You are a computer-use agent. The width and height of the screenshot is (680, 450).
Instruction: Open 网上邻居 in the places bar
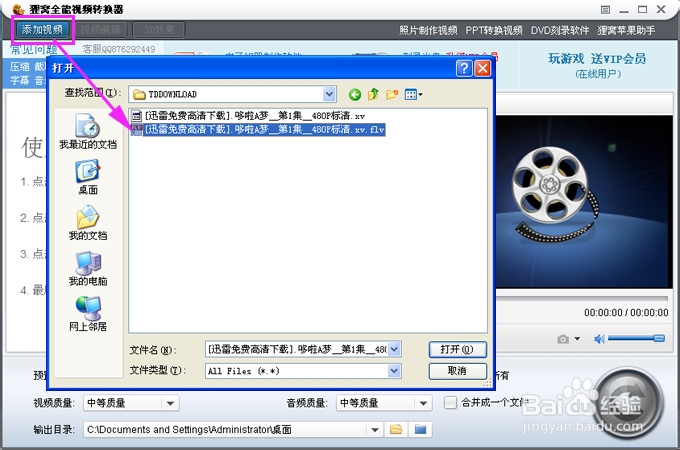88,314
